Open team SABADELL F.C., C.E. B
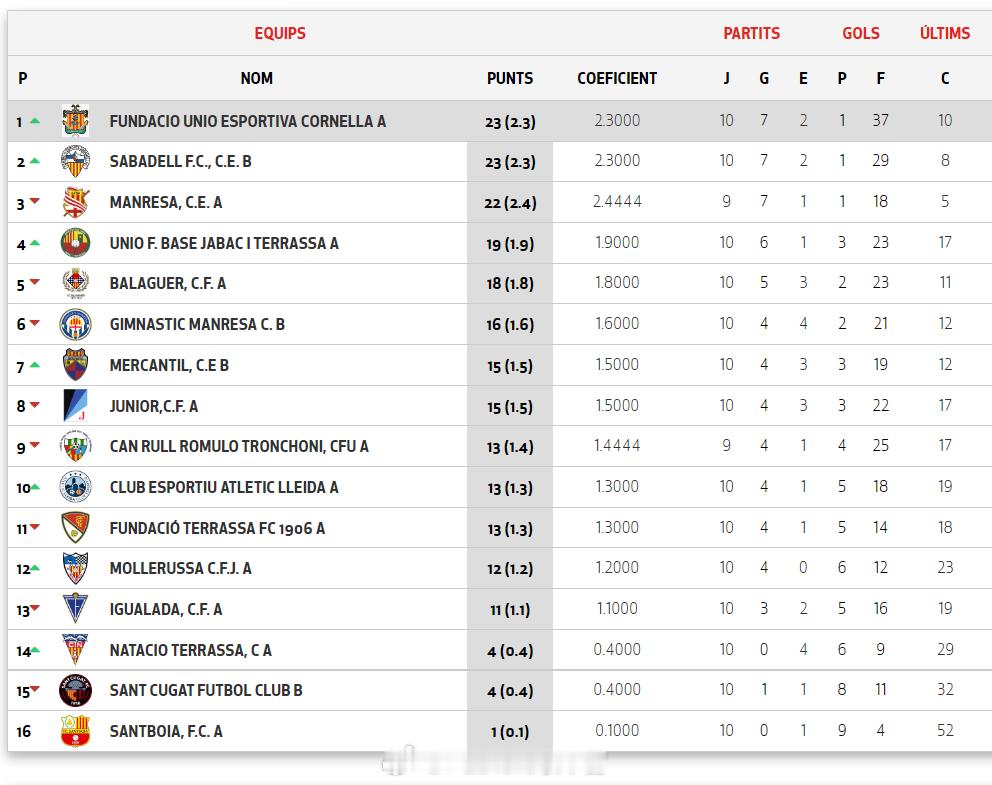992x785 pixels. pyautogui.click(x=180, y=162)
